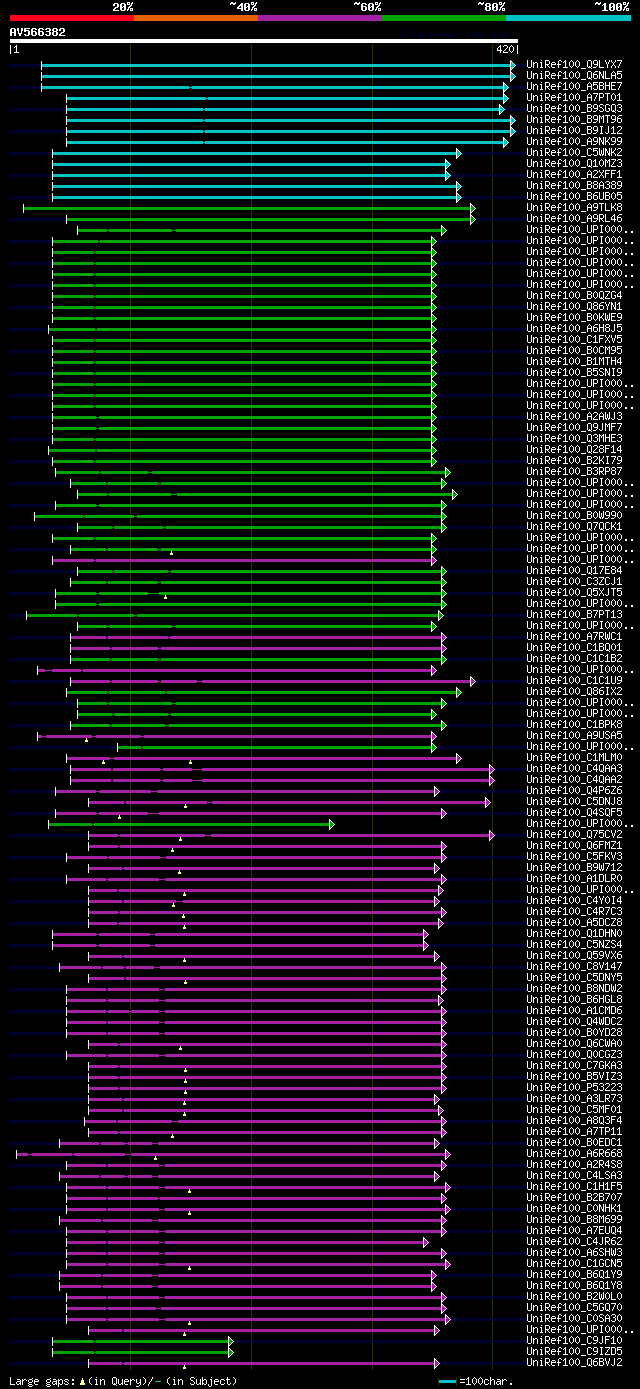
Task: Select hit label UniRef100_C4JR62
Action: [x=574, y=1241]
